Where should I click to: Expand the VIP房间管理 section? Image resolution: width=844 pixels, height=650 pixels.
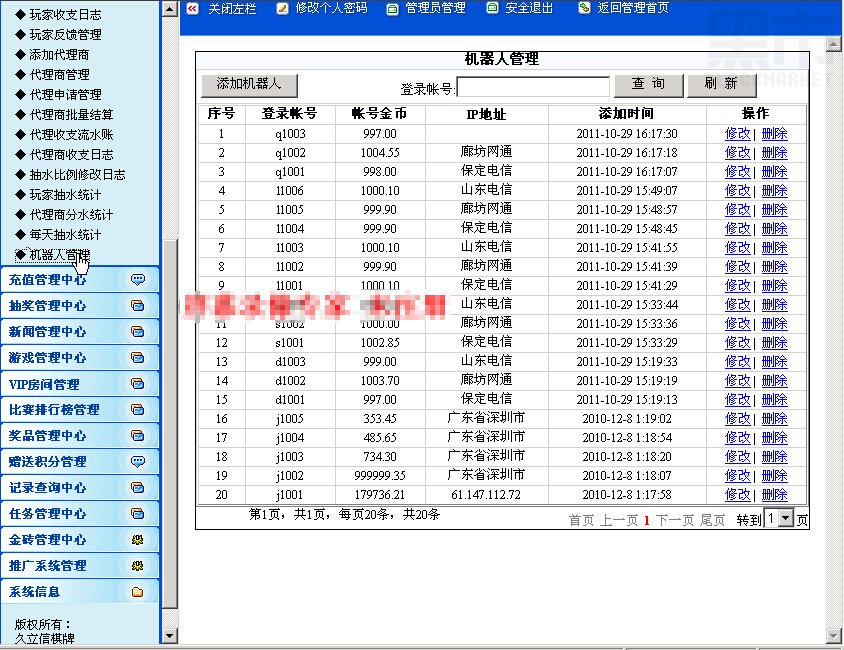coord(80,384)
